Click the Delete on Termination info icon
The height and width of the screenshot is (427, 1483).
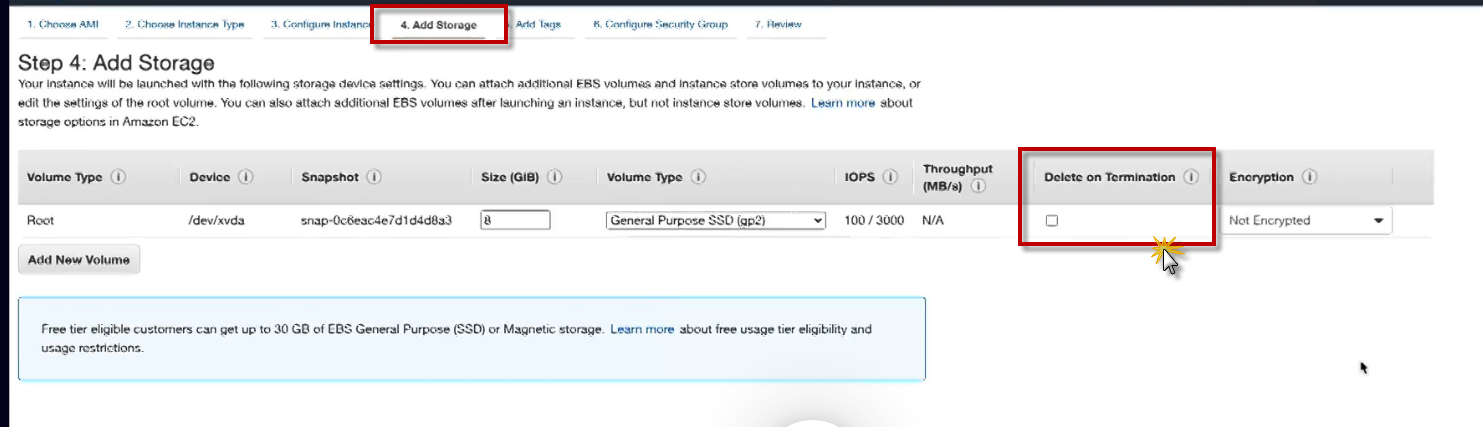[x=1190, y=177]
